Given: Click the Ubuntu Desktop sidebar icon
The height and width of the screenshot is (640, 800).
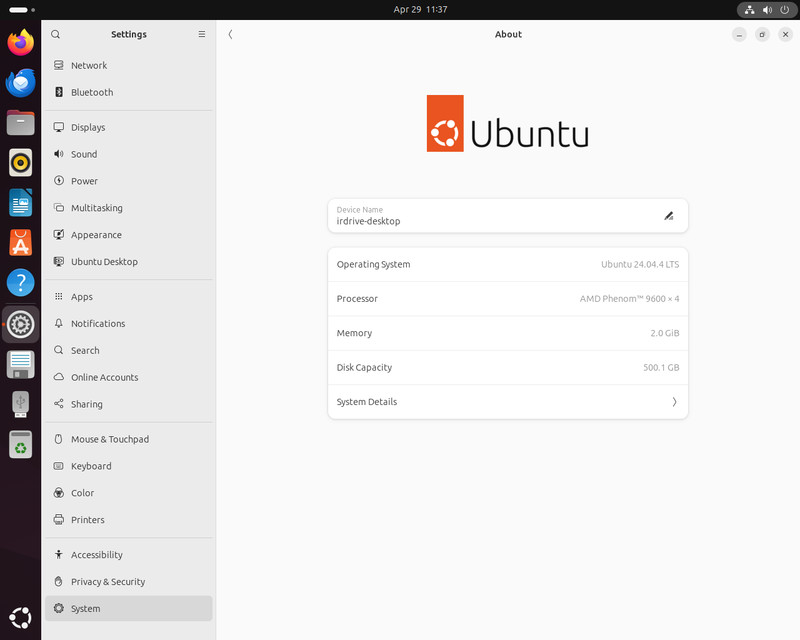Looking at the screenshot, I should pos(59,261).
